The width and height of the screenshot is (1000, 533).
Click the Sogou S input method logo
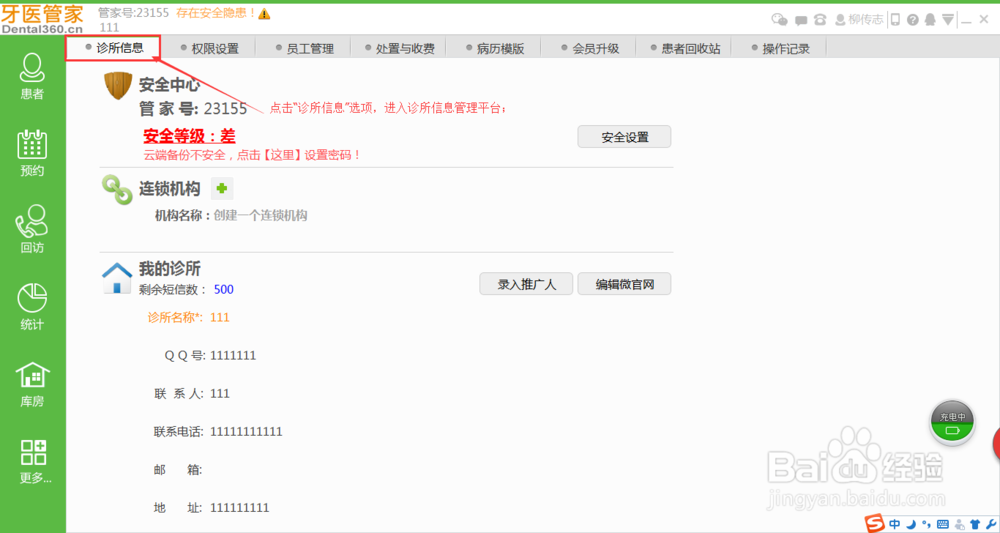[875, 523]
